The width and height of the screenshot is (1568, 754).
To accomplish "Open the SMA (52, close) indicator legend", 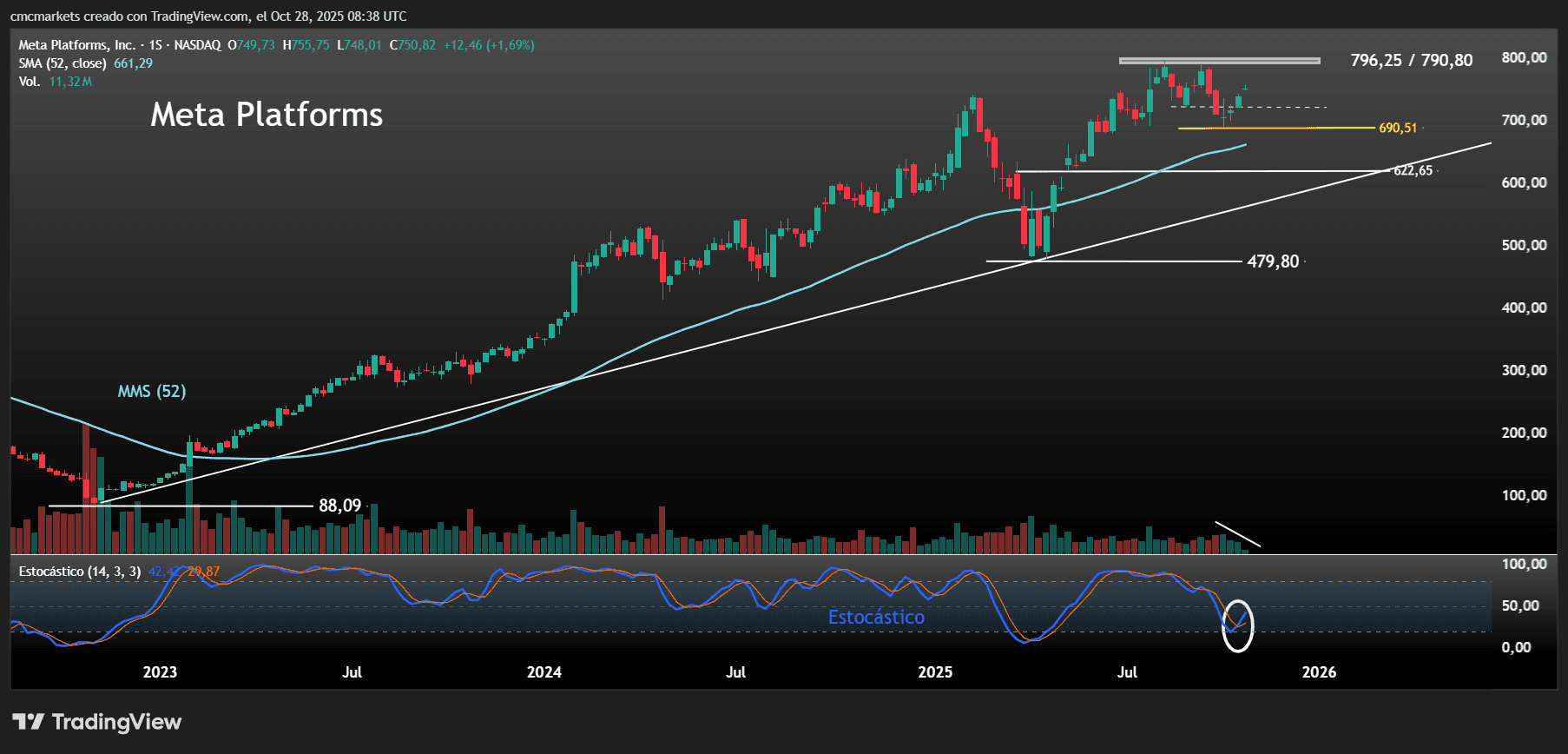I will point(63,63).
